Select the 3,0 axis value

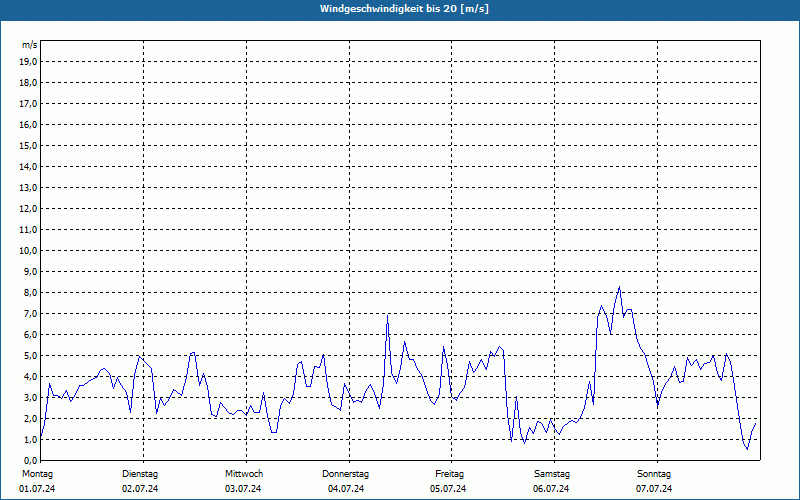pyautogui.click(x=30, y=397)
